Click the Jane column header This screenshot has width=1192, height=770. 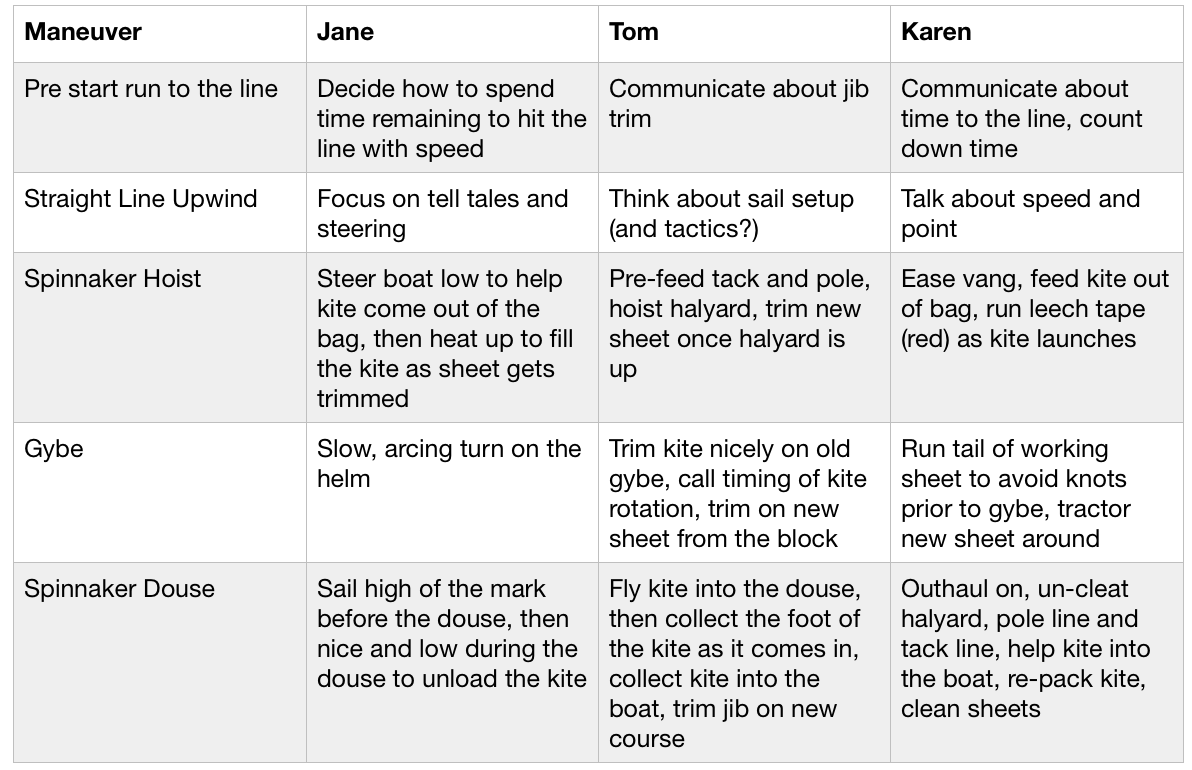point(452,33)
